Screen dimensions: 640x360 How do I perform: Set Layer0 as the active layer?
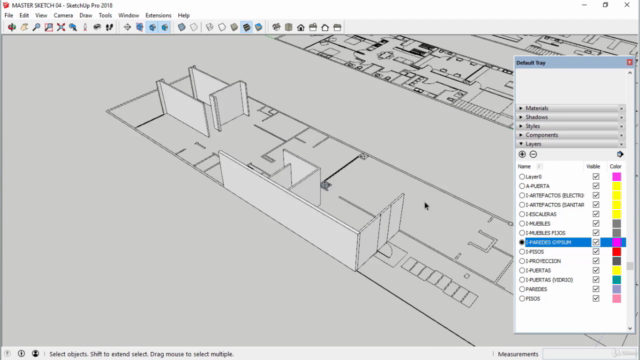[522, 177]
